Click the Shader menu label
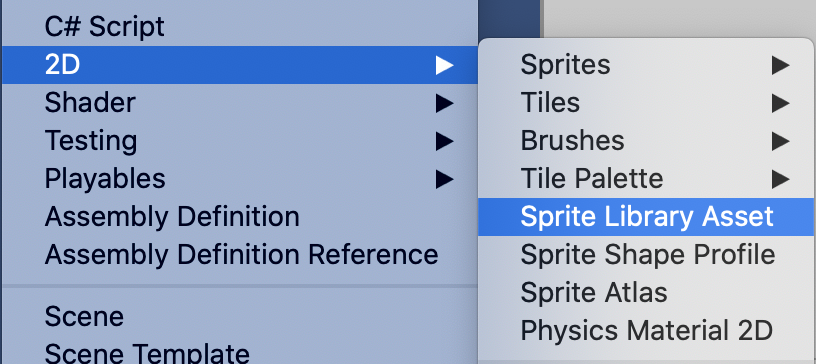The width and height of the screenshot is (816, 364). point(90,103)
